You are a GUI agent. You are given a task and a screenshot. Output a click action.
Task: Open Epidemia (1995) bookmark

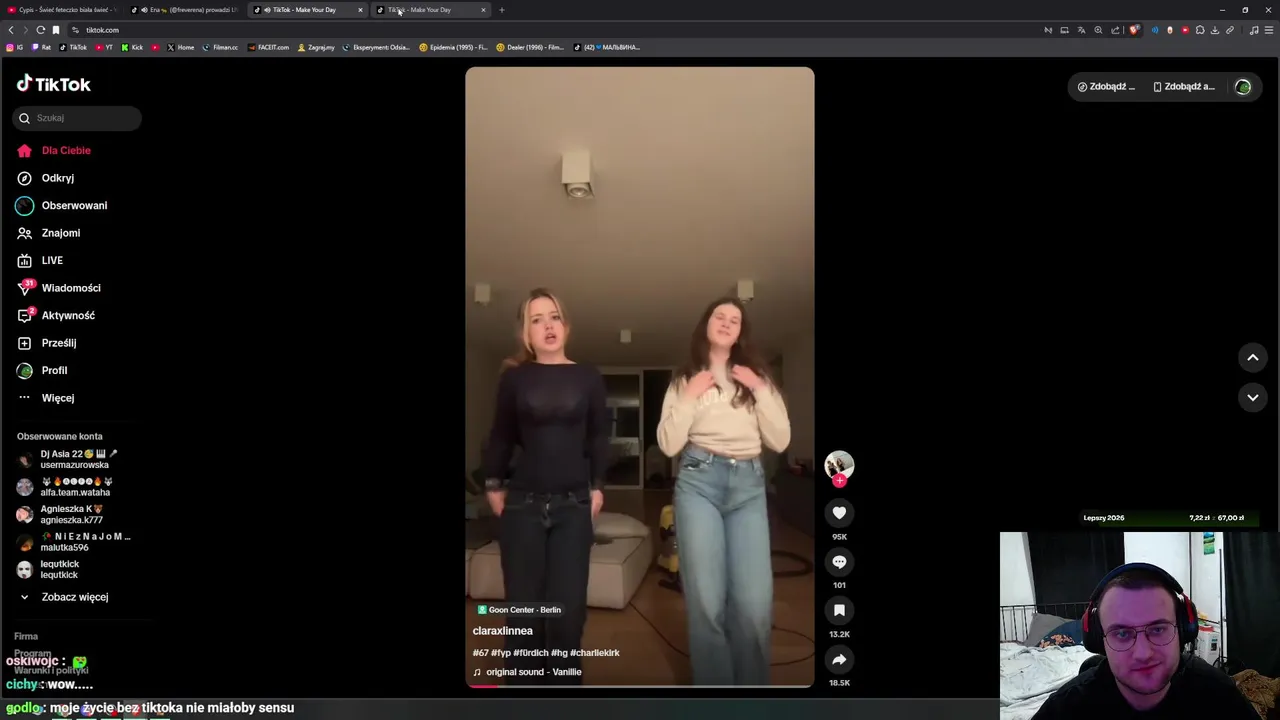pyautogui.click(x=454, y=47)
